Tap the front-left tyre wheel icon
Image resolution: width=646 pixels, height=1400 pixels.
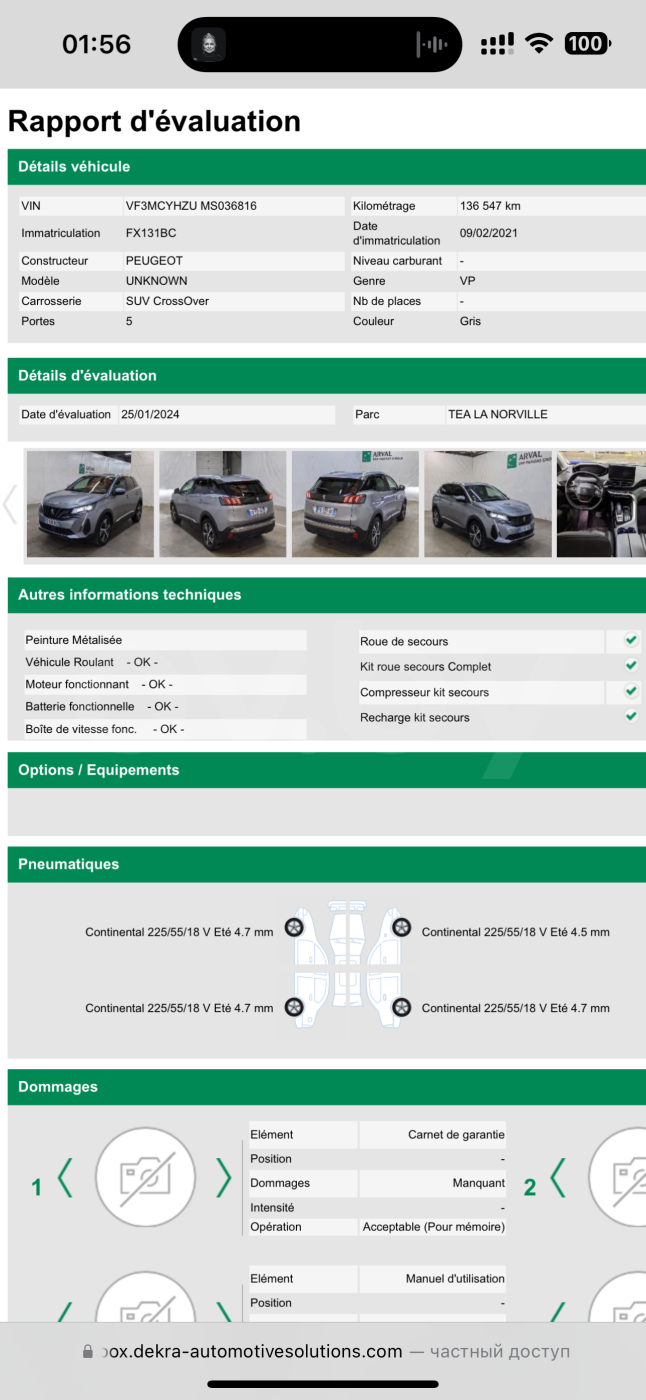tap(294, 928)
